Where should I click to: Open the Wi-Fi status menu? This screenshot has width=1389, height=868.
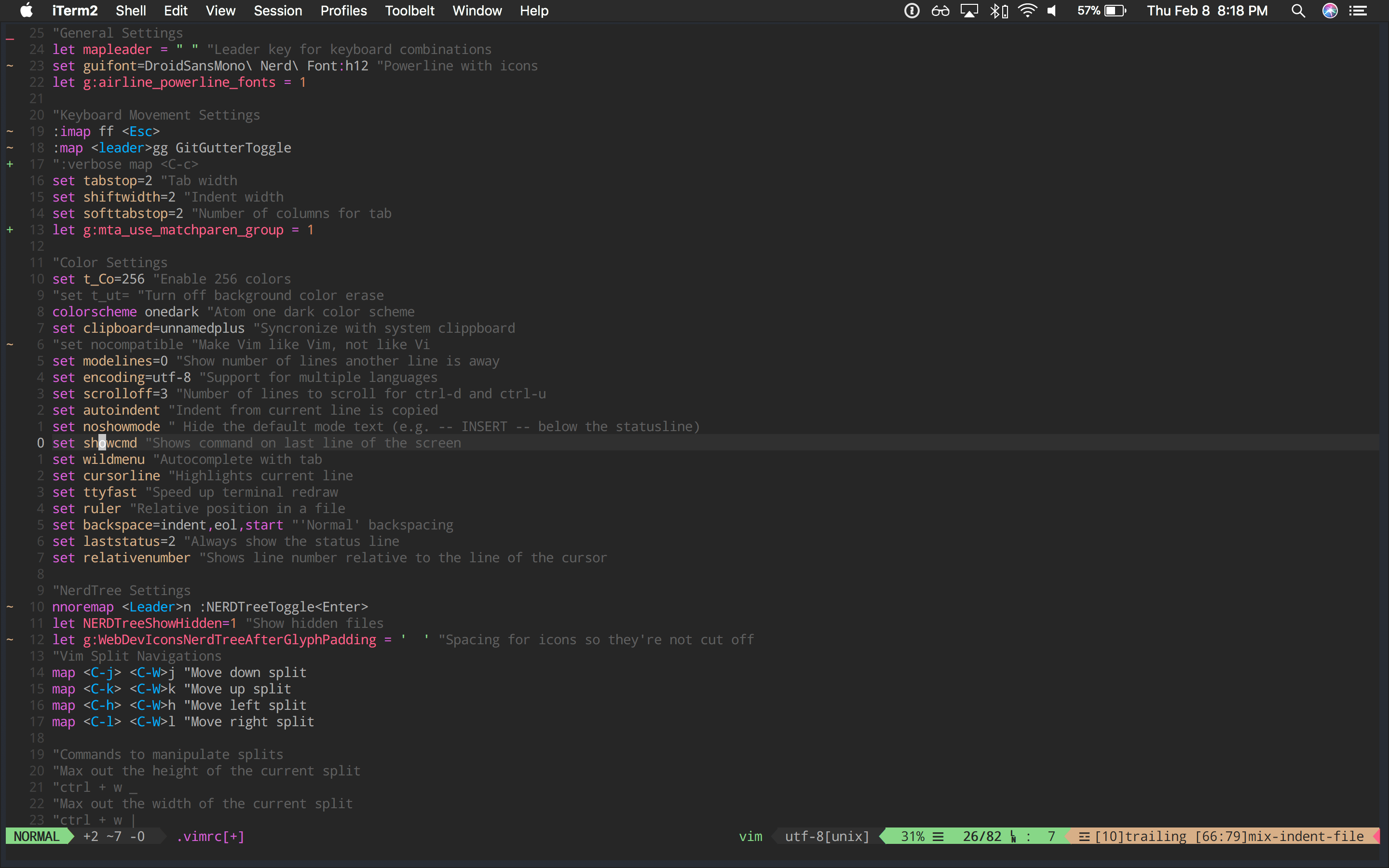[x=1027, y=10]
